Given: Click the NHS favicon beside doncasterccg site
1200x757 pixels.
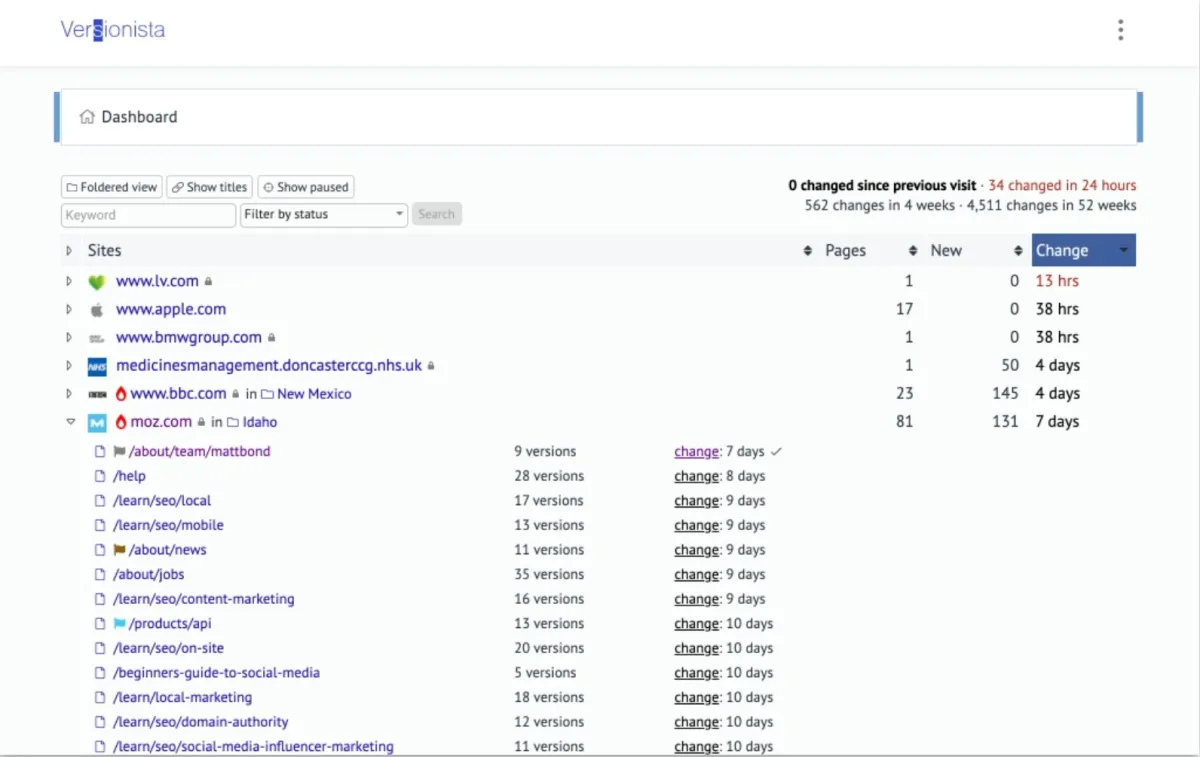Looking at the screenshot, I should point(97,366).
